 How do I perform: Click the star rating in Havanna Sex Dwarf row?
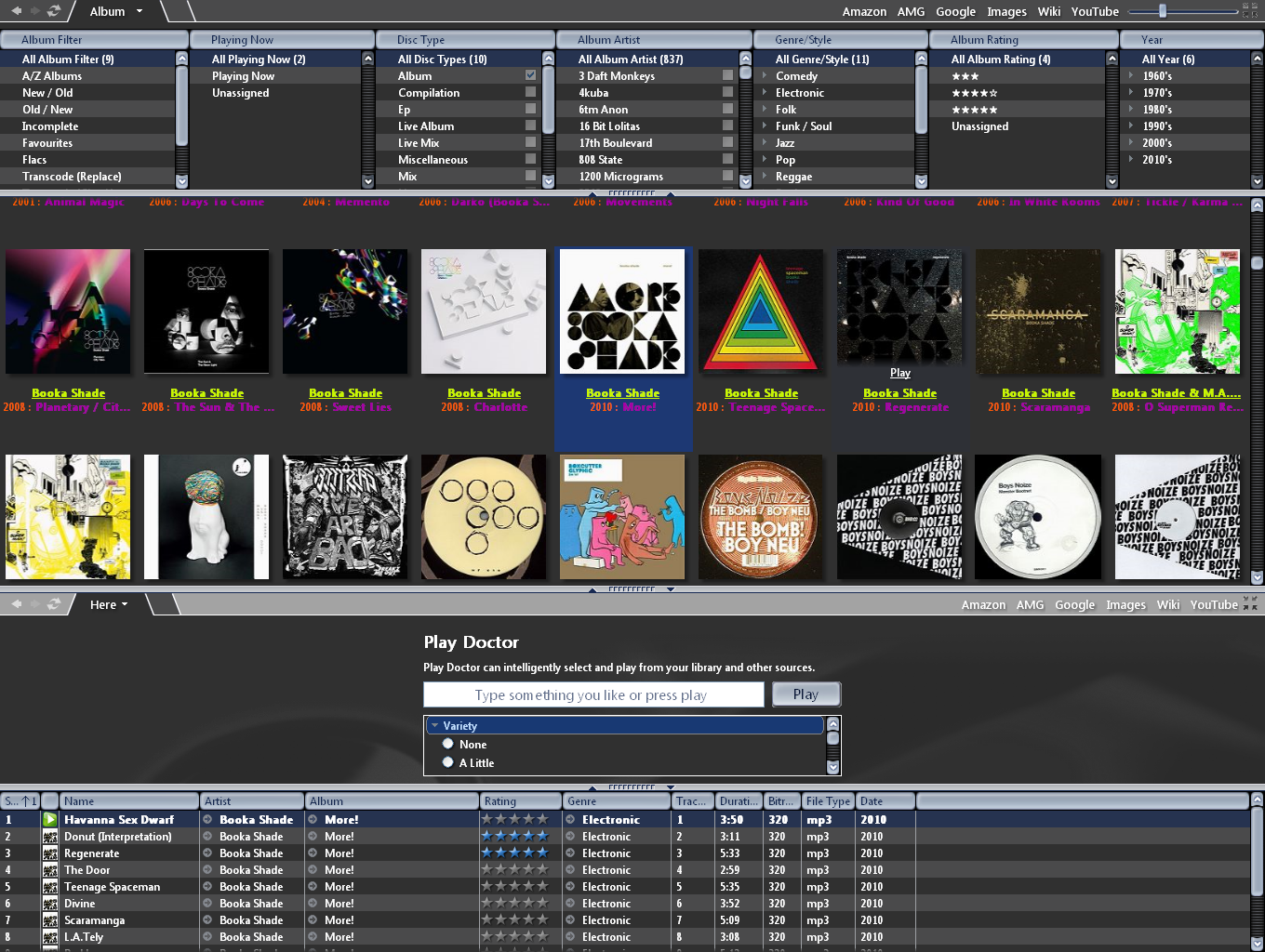click(514, 820)
